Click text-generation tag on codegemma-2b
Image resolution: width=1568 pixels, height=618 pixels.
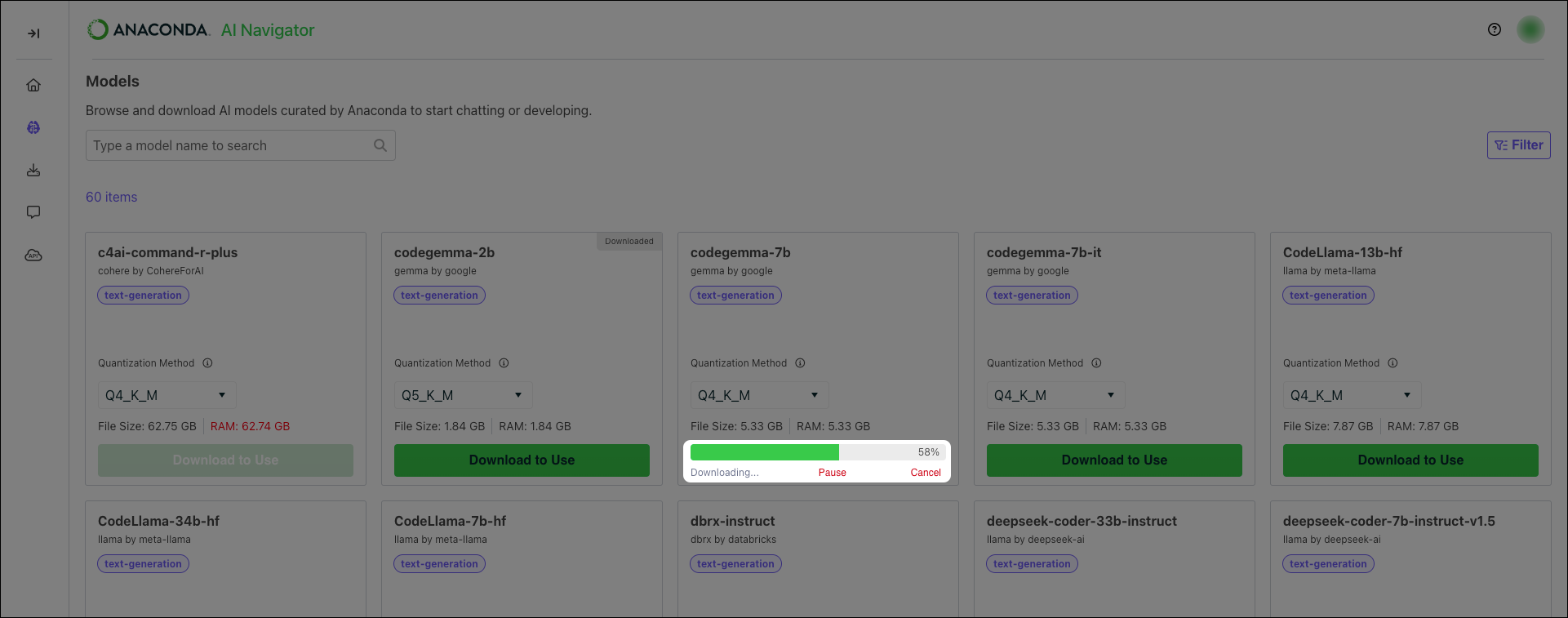coord(440,296)
